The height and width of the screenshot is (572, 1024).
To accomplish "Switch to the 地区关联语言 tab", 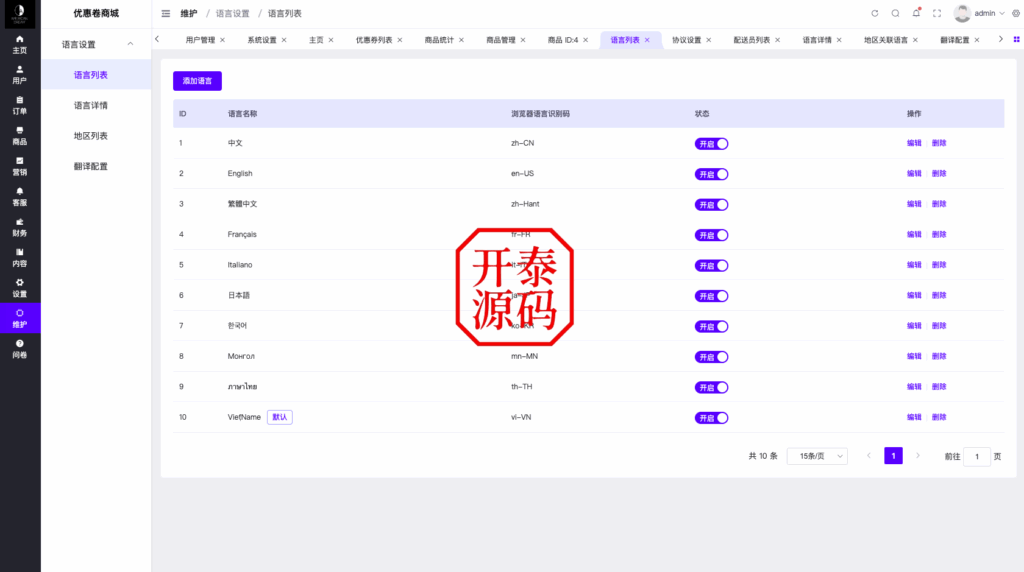I will (886, 40).
